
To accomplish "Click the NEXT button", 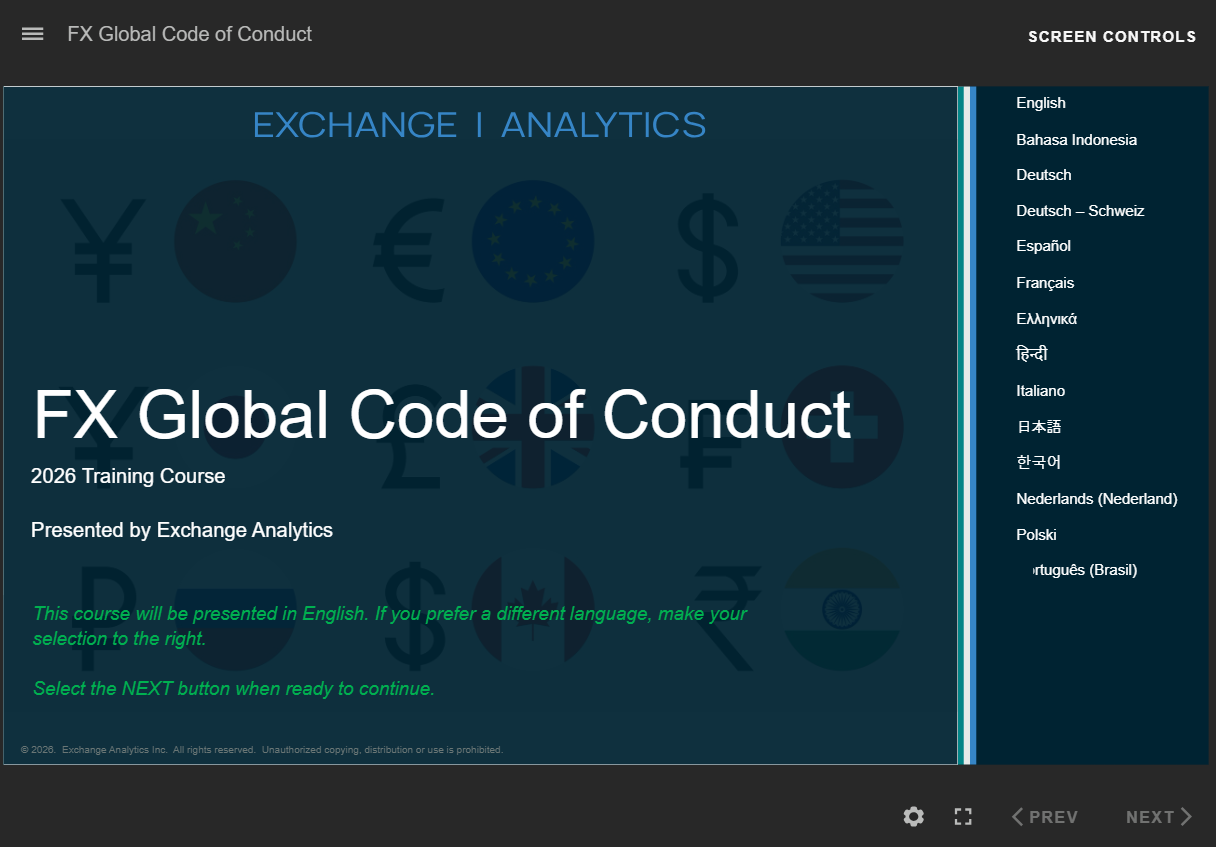I will click(x=1159, y=817).
